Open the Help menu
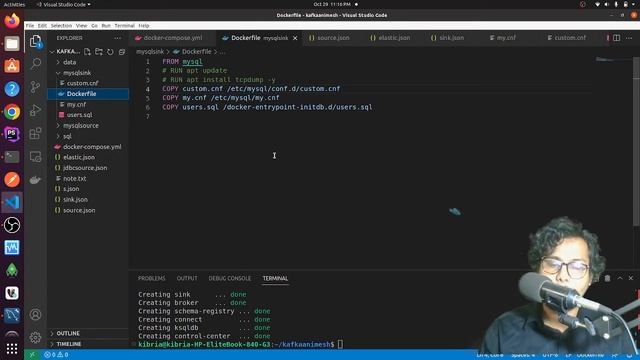Screen dimensions: 640x360 click(144, 25)
